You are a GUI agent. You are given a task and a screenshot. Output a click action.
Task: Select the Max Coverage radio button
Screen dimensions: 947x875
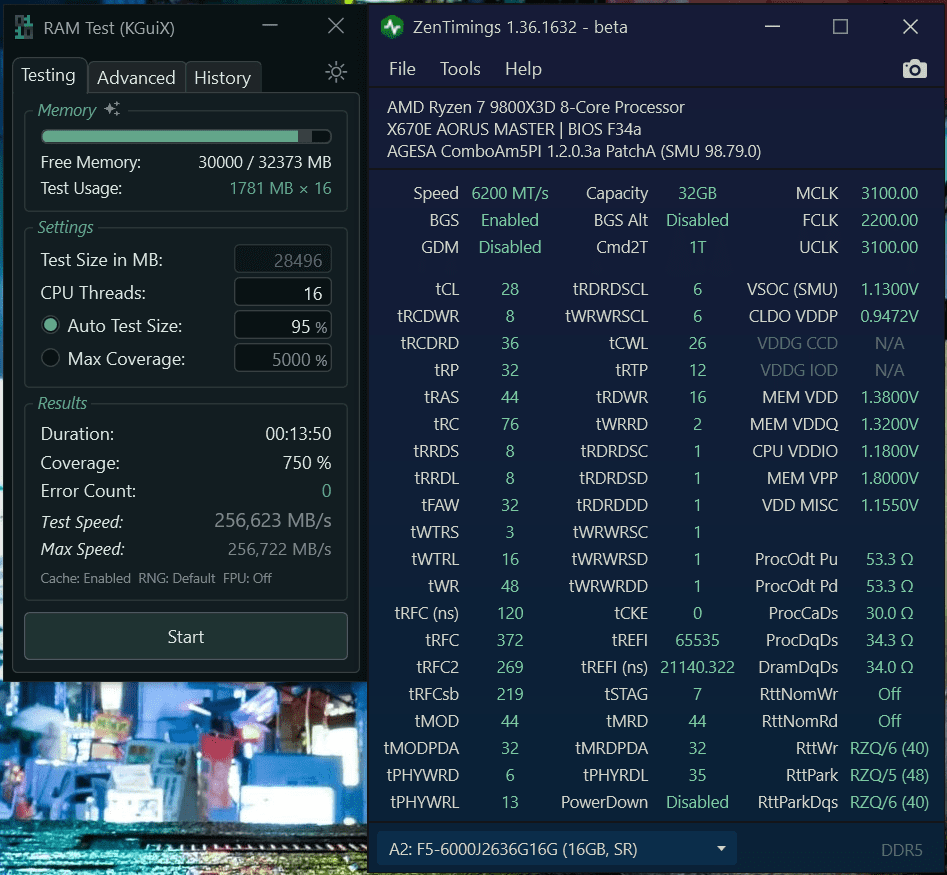click(x=51, y=358)
